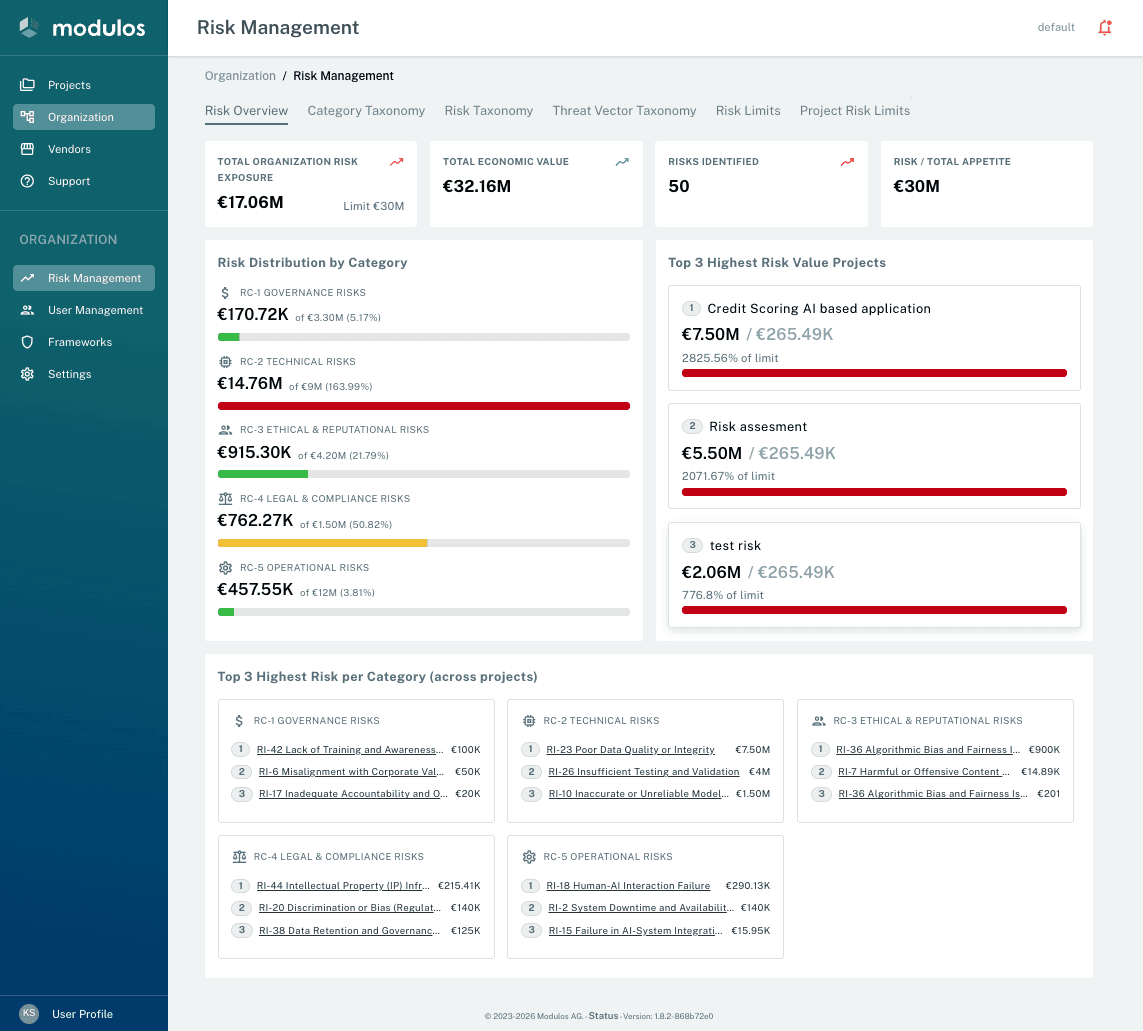Click the RC-1 Governance Risks dollar icon
Screen dimensions: 1143x1031
[227, 293]
